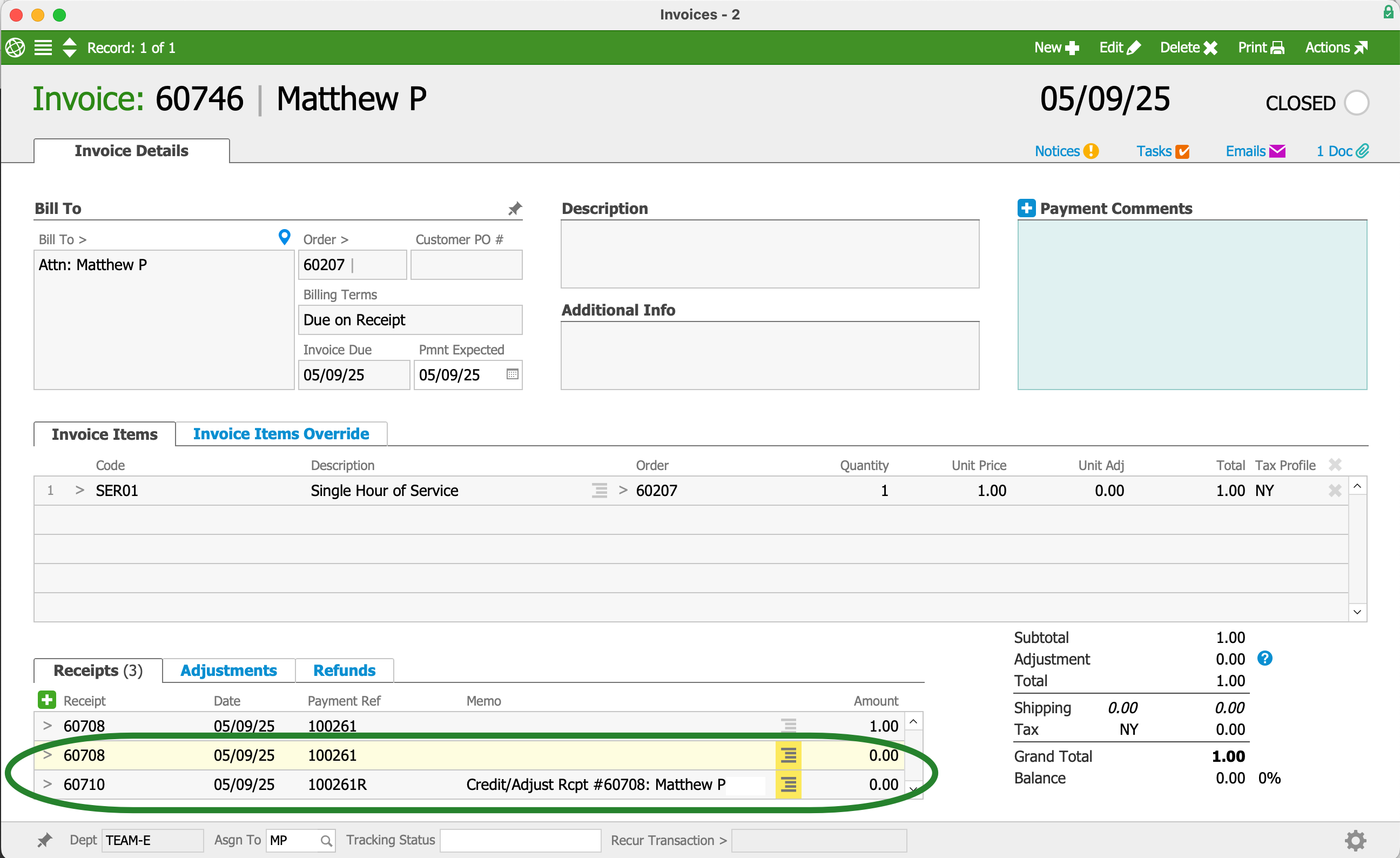Click the Adjustment help question mark
The height and width of the screenshot is (858, 1400).
(1265, 659)
